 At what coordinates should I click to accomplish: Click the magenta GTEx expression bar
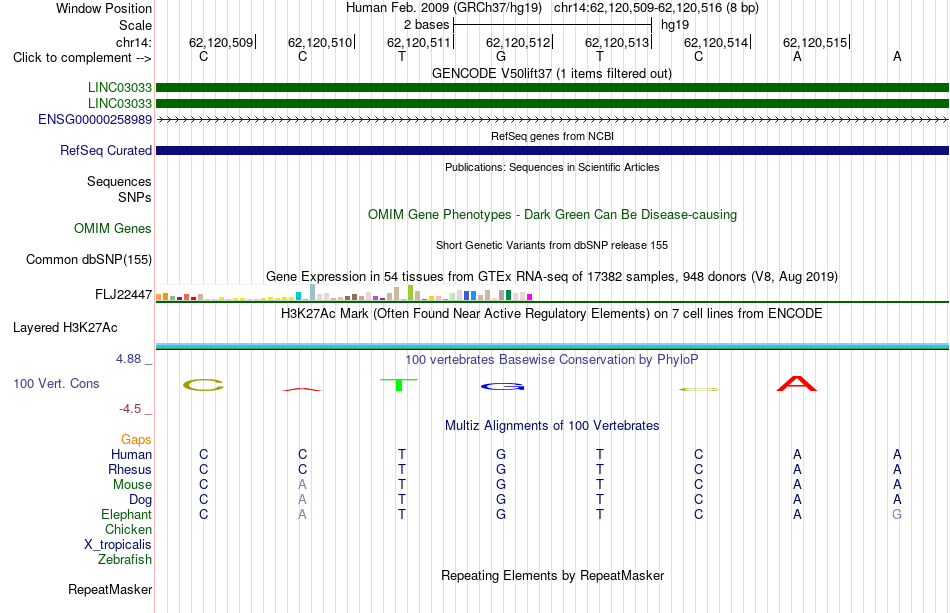click(x=529, y=297)
